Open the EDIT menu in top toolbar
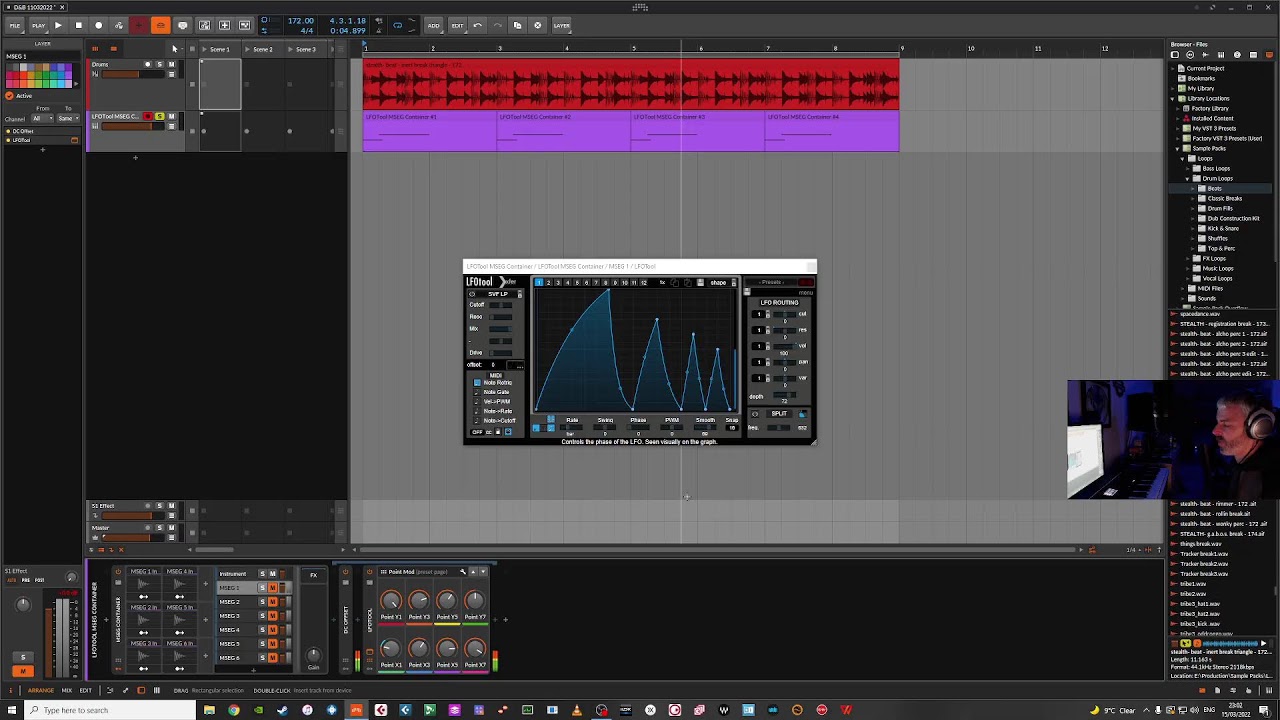 (x=457, y=25)
